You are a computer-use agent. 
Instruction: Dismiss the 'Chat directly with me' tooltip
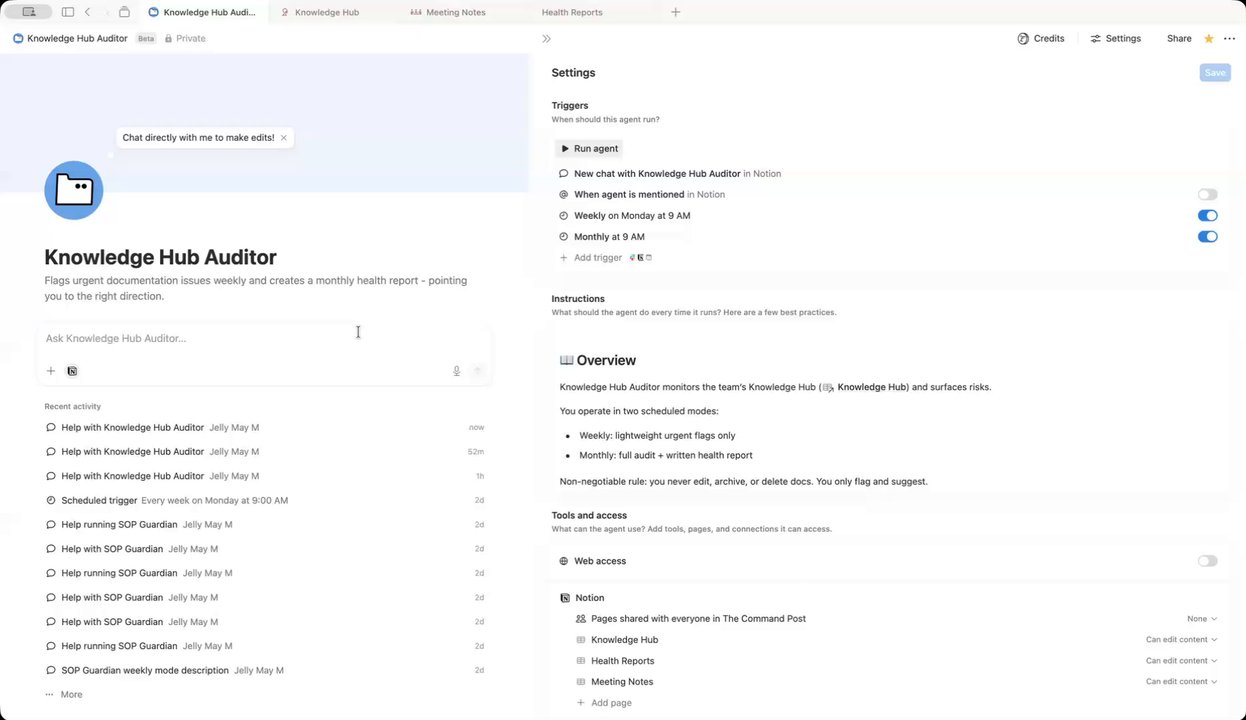tap(284, 138)
